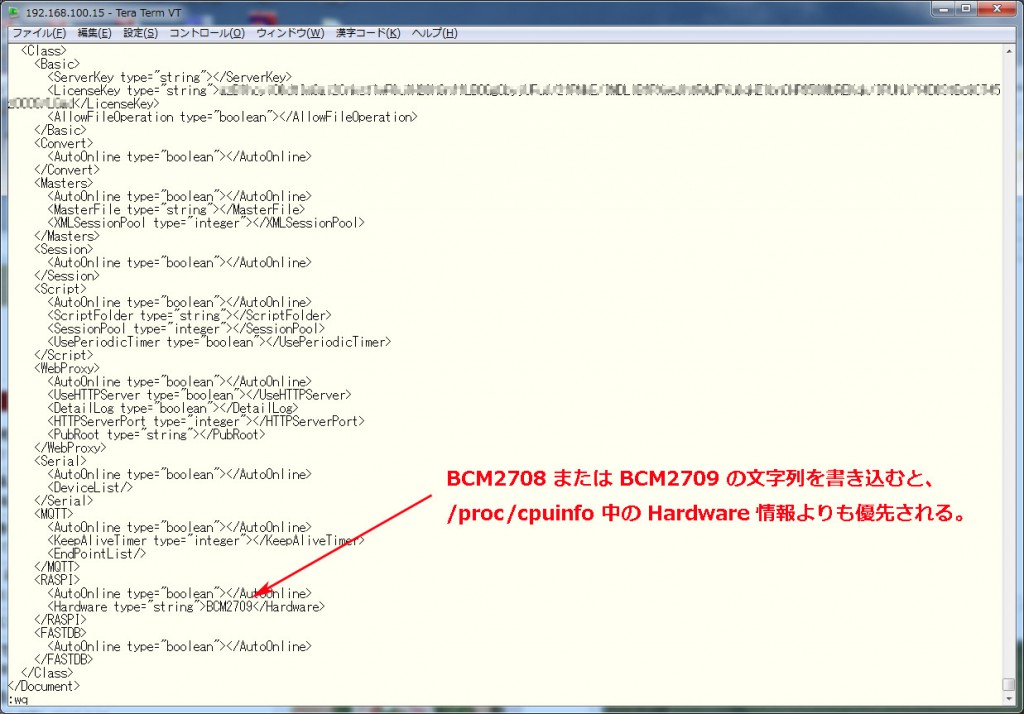
Task: Click the opening <Basic> tag line
Action: pos(57,64)
